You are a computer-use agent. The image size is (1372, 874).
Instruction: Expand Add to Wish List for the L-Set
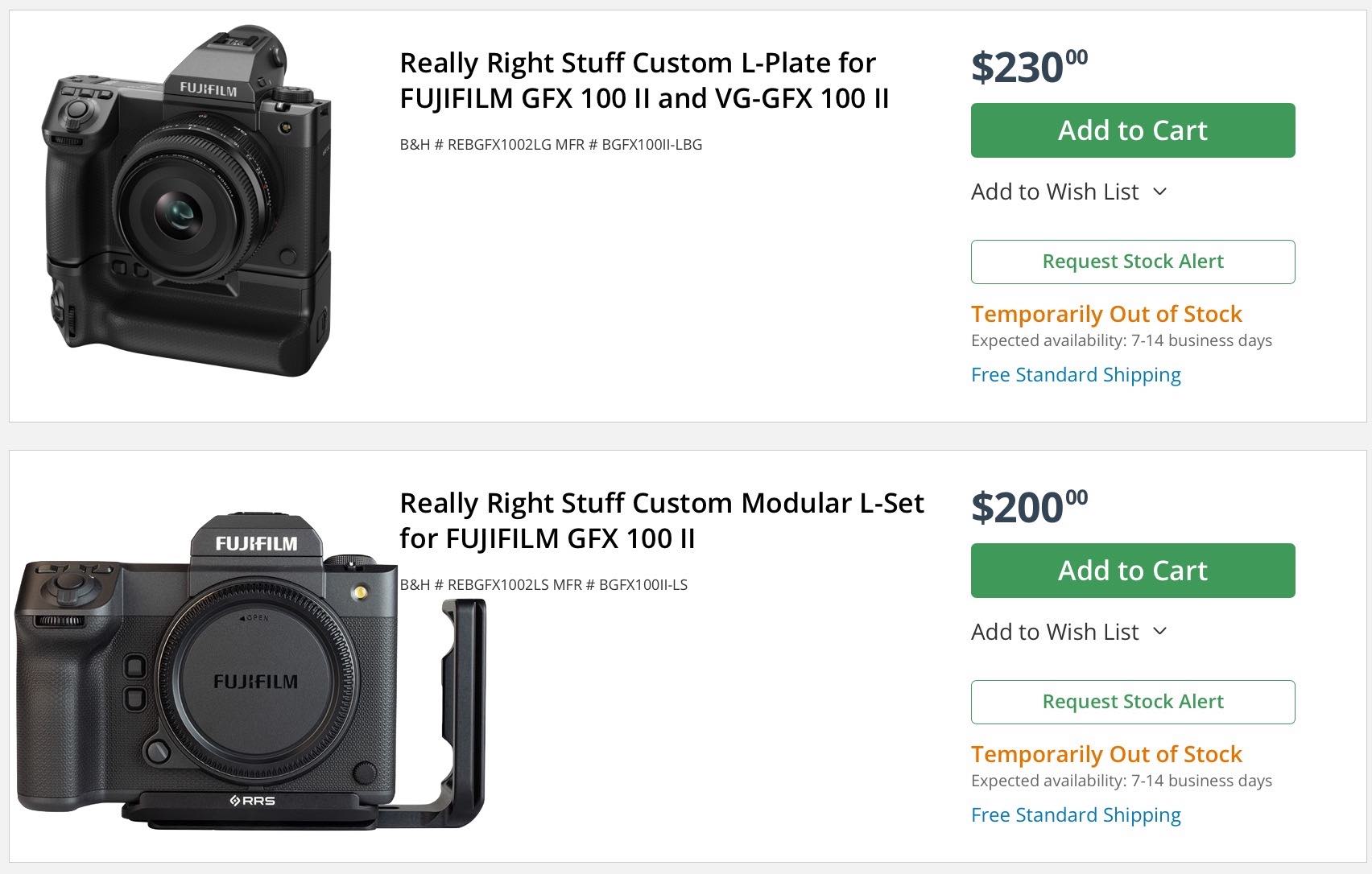tap(1055, 632)
